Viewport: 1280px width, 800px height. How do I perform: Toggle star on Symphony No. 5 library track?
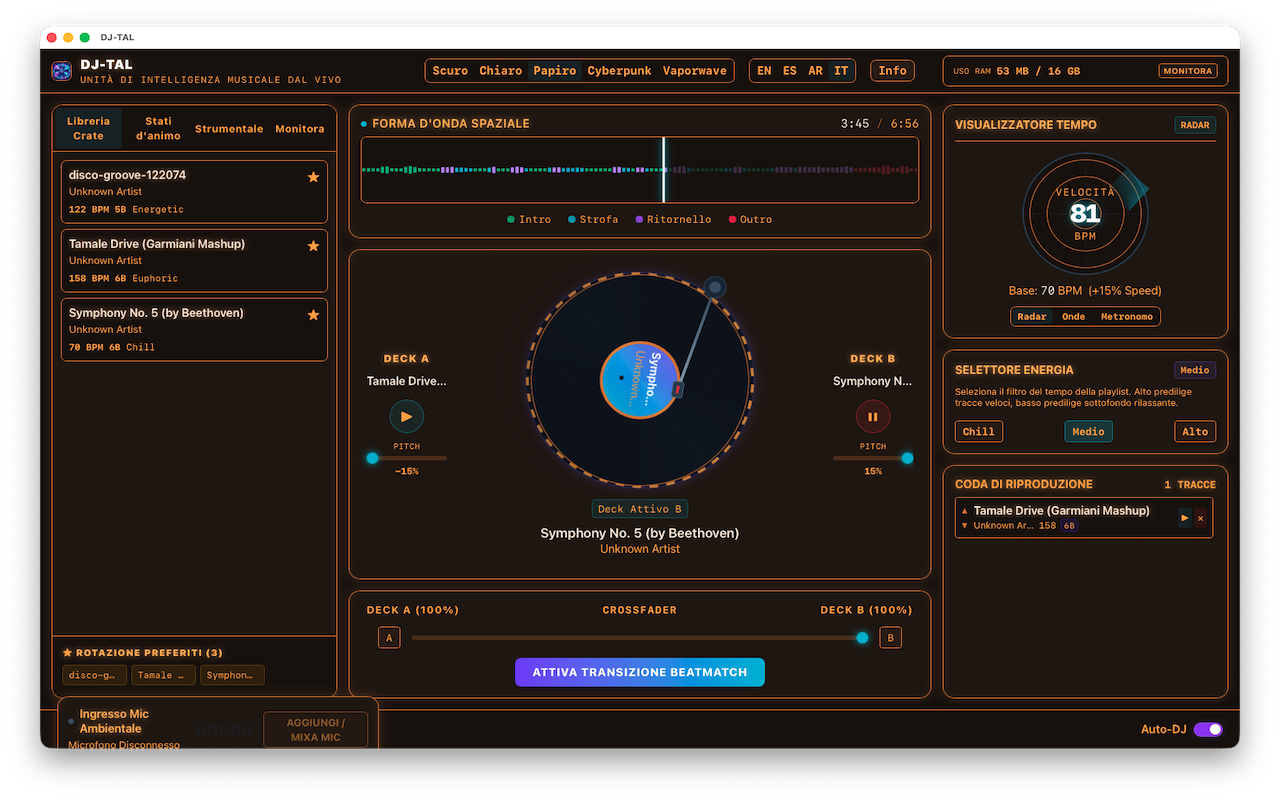(313, 315)
